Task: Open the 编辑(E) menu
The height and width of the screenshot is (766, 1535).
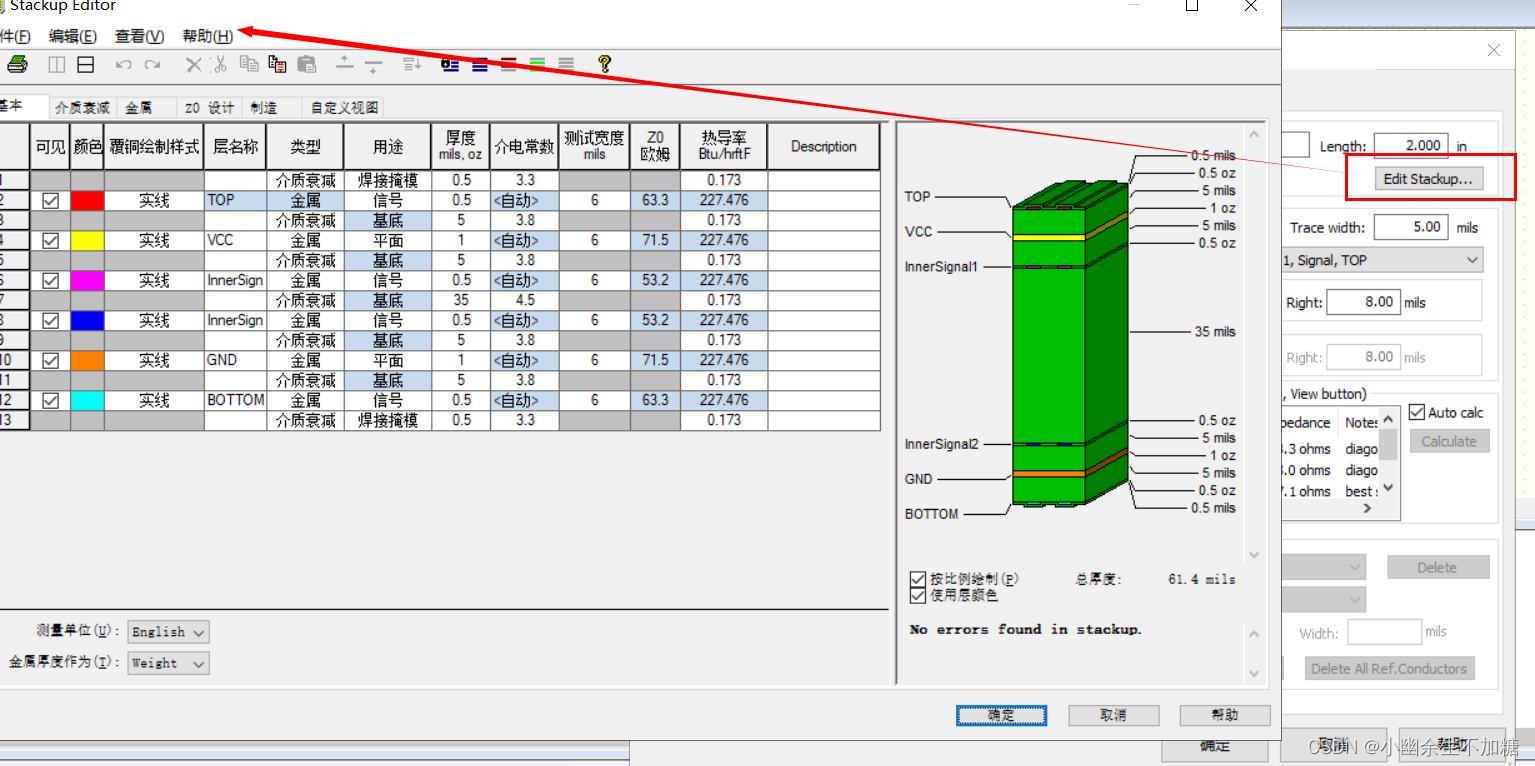Action: [73, 36]
